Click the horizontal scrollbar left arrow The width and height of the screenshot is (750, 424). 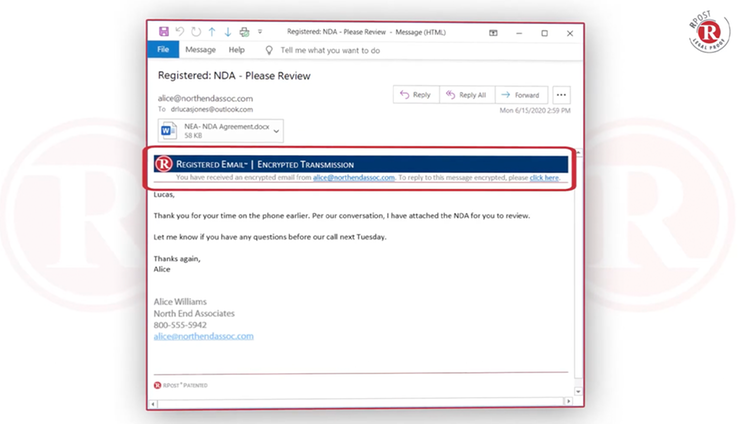click(153, 404)
